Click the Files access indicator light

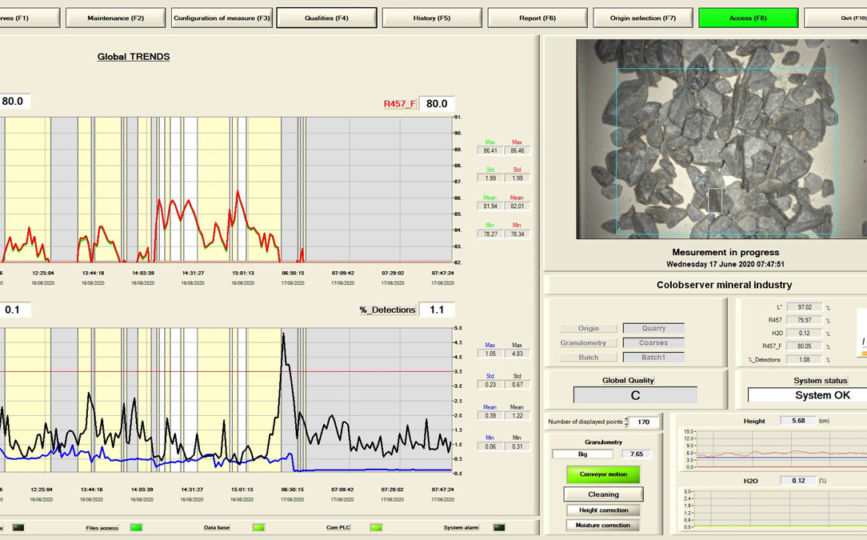[x=136, y=527]
